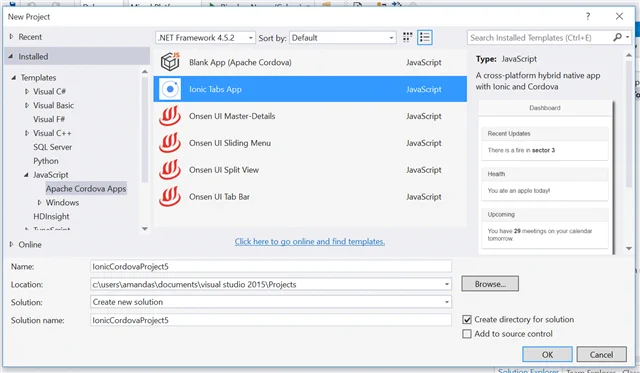Click the preview pane scroll down arrow
Viewport: 640px width, 373px height.
pos(629,248)
